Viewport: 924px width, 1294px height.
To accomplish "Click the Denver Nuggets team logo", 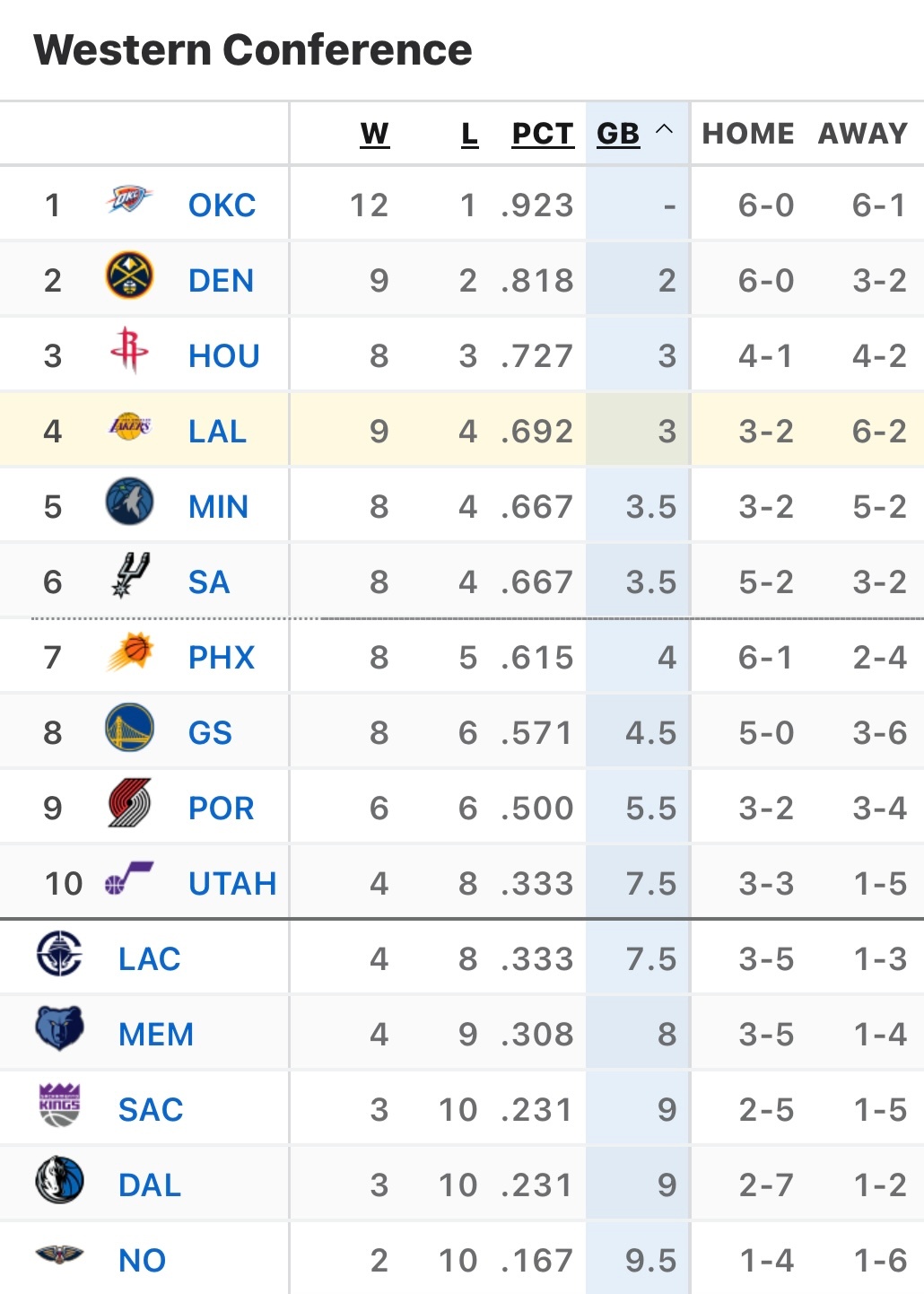I will pyautogui.click(x=129, y=275).
